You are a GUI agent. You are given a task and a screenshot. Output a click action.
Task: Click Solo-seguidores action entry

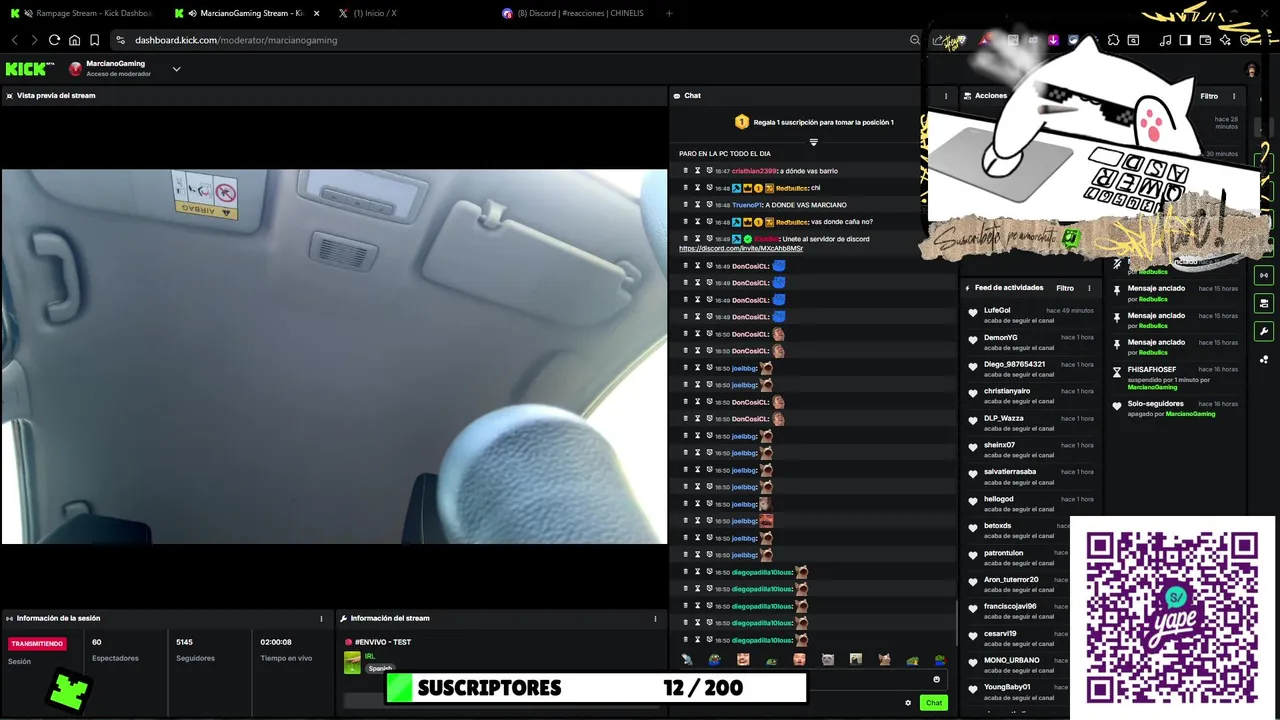click(x=1176, y=408)
